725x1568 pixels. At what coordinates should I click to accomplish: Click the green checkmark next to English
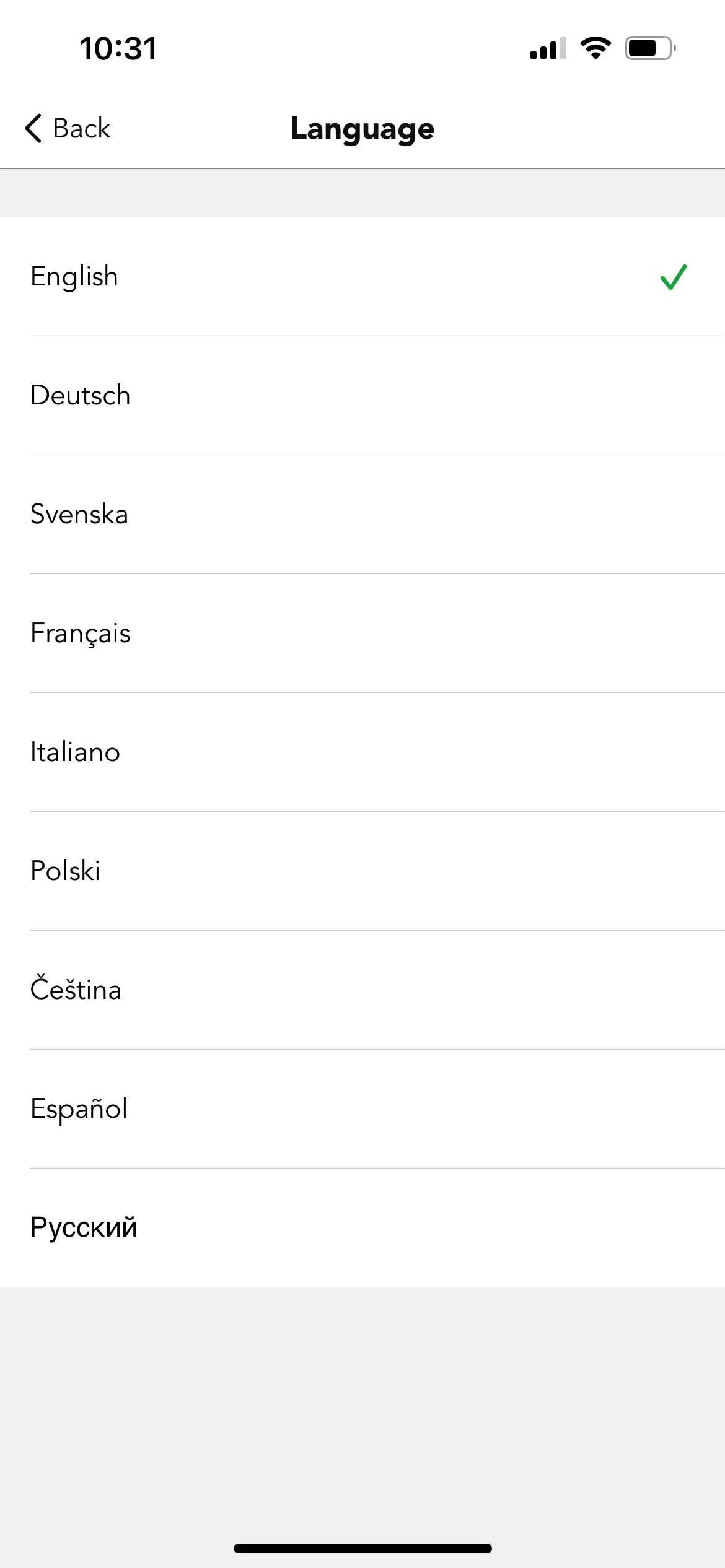[x=674, y=277]
